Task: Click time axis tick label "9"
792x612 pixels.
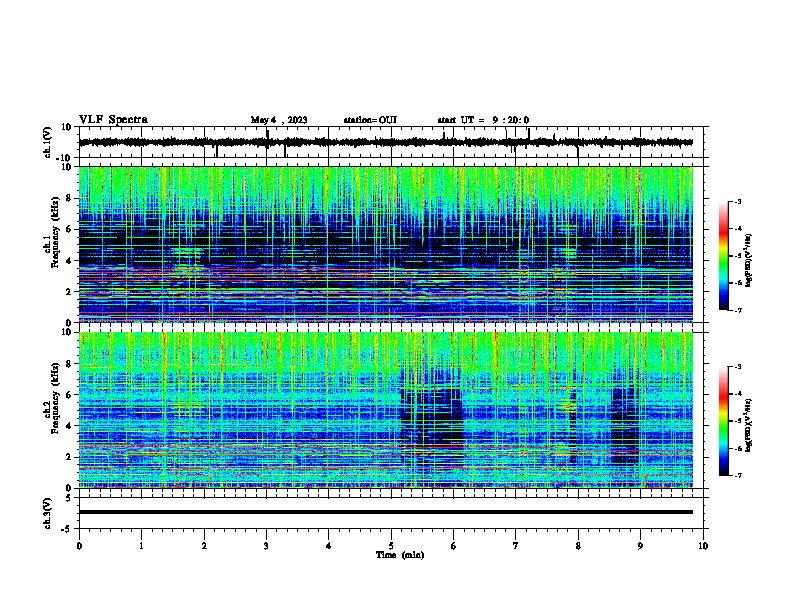Action: pos(640,546)
